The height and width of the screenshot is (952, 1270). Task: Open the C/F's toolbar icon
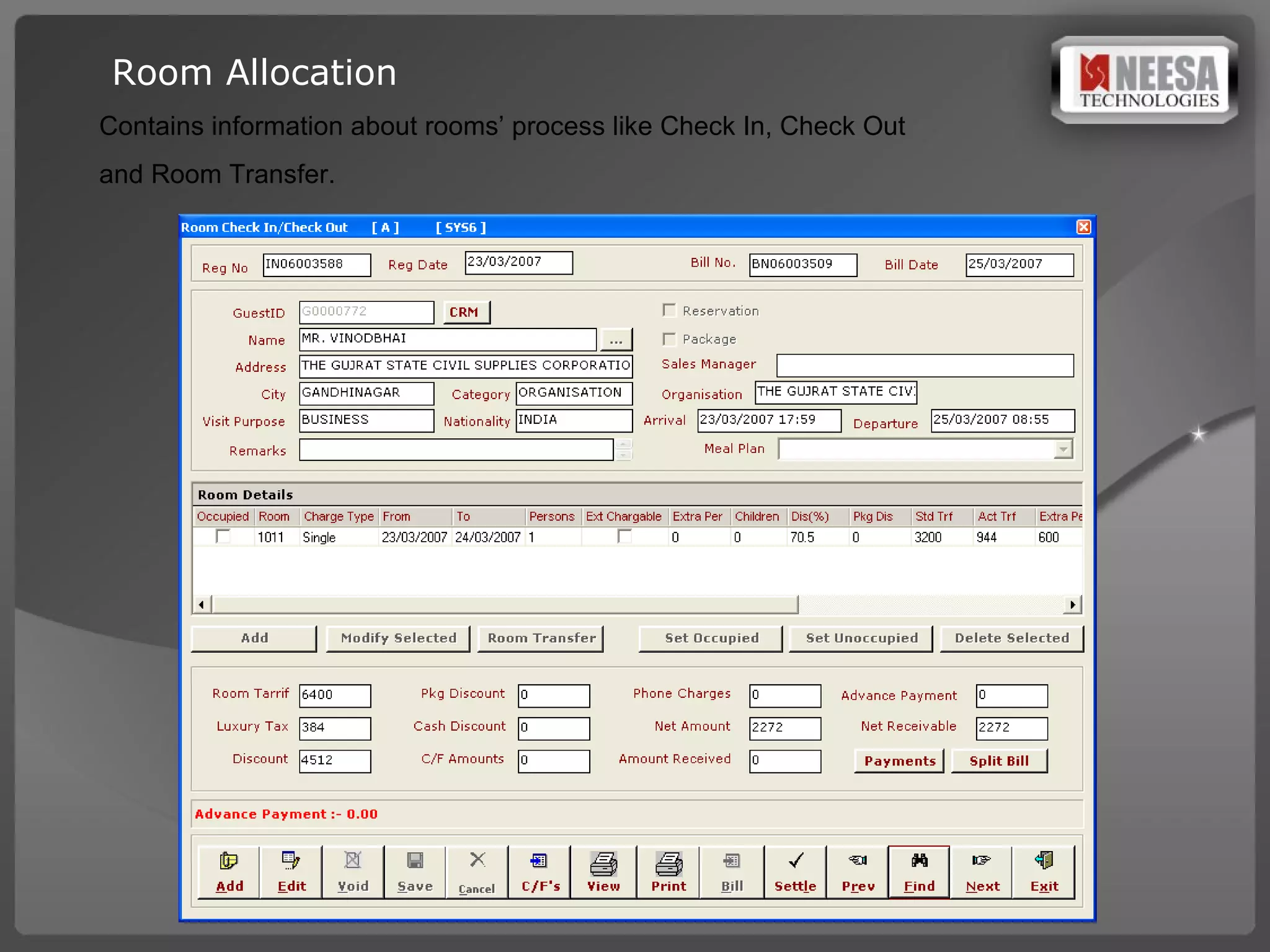pos(540,871)
